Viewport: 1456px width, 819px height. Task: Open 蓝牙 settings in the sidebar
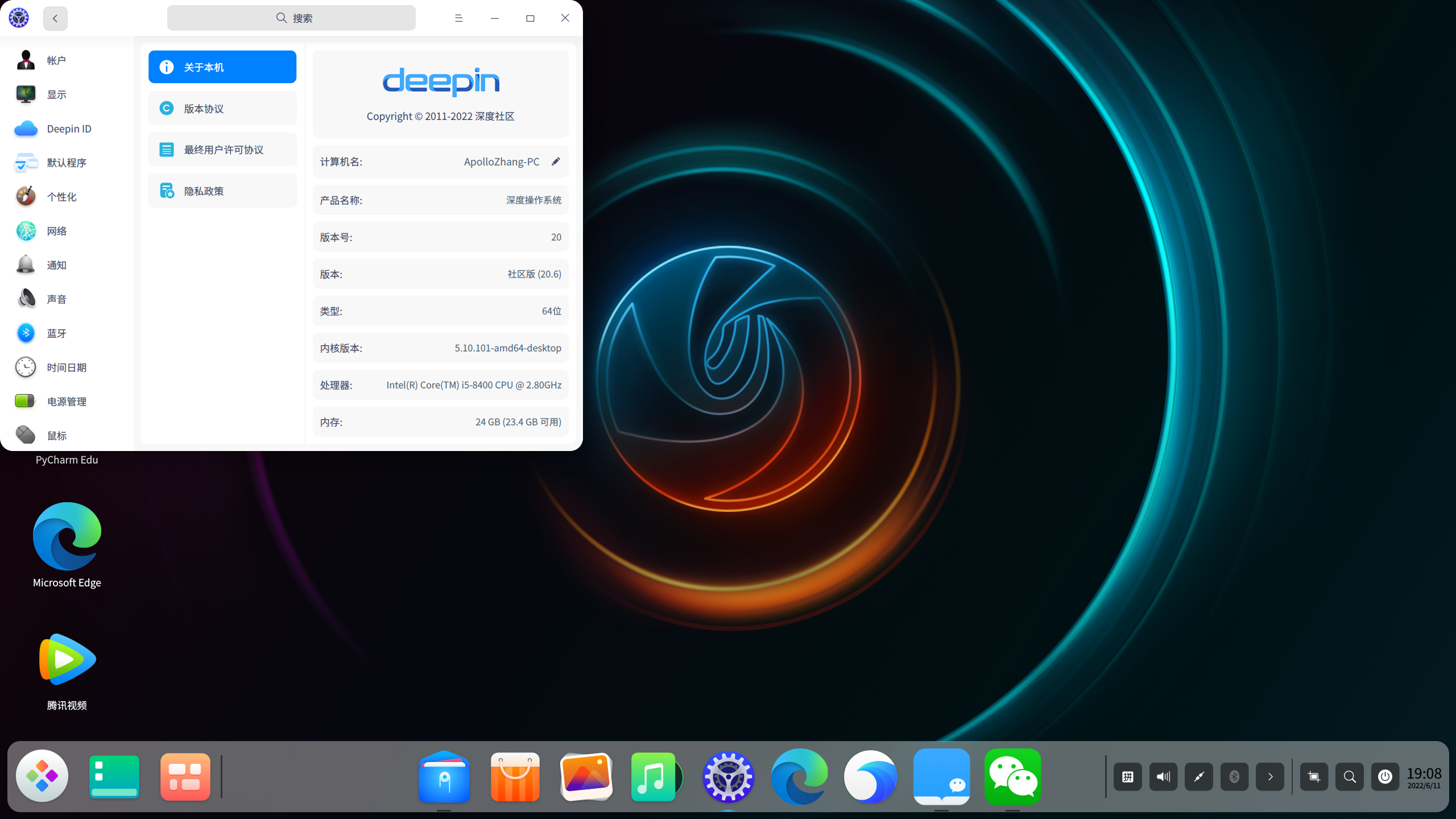tap(57, 333)
